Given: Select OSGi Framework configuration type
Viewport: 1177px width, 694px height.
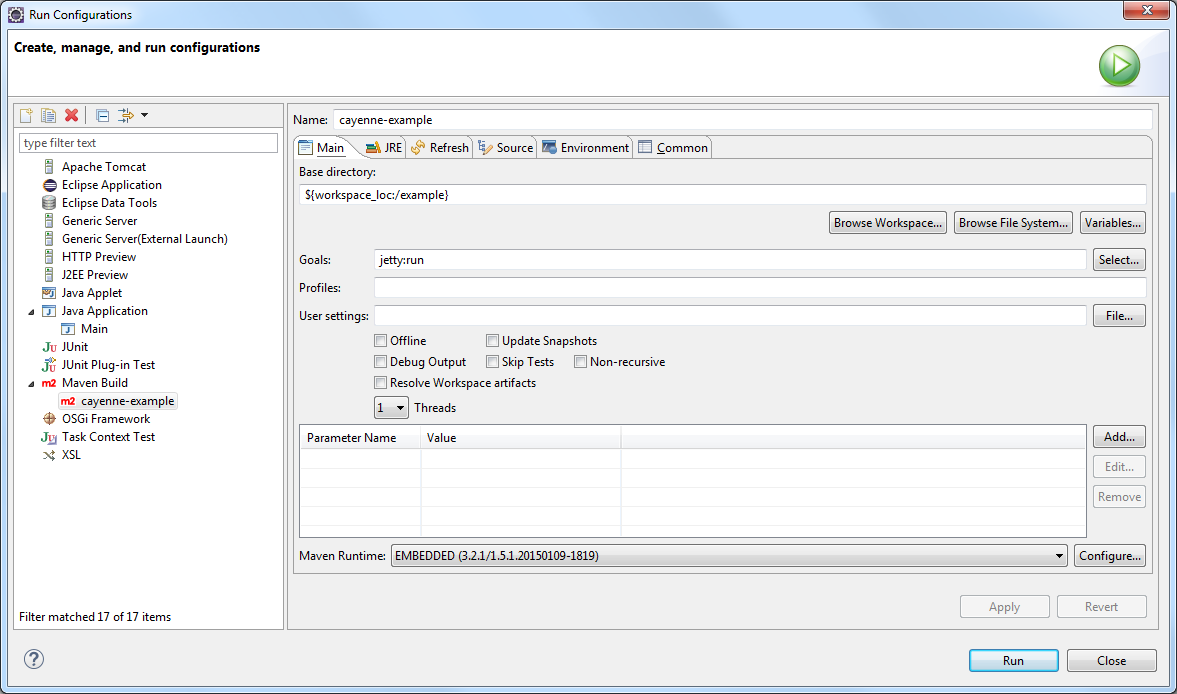Looking at the screenshot, I should click(106, 419).
